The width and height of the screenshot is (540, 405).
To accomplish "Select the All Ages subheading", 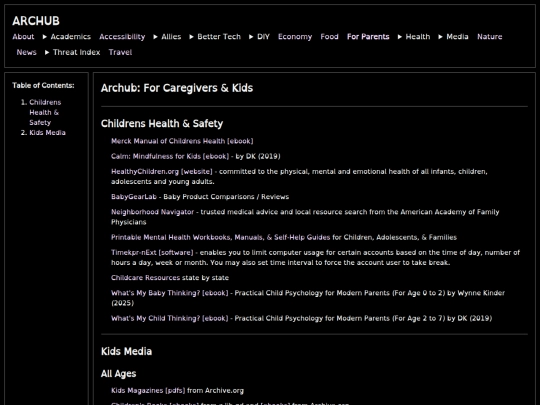I will click(x=118, y=374).
